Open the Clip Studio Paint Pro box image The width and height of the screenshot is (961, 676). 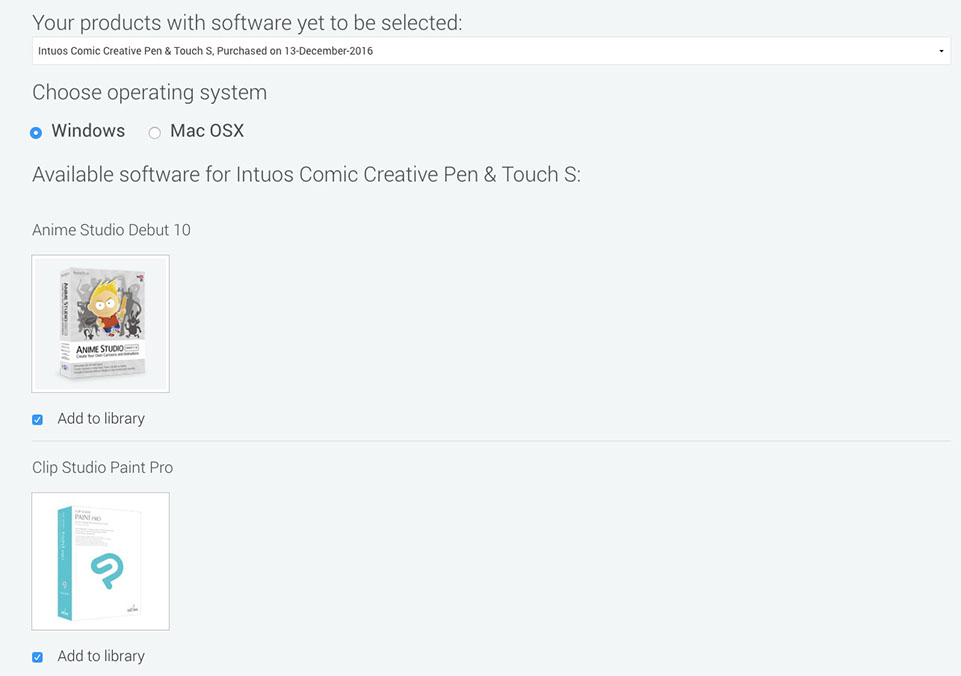pos(101,561)
